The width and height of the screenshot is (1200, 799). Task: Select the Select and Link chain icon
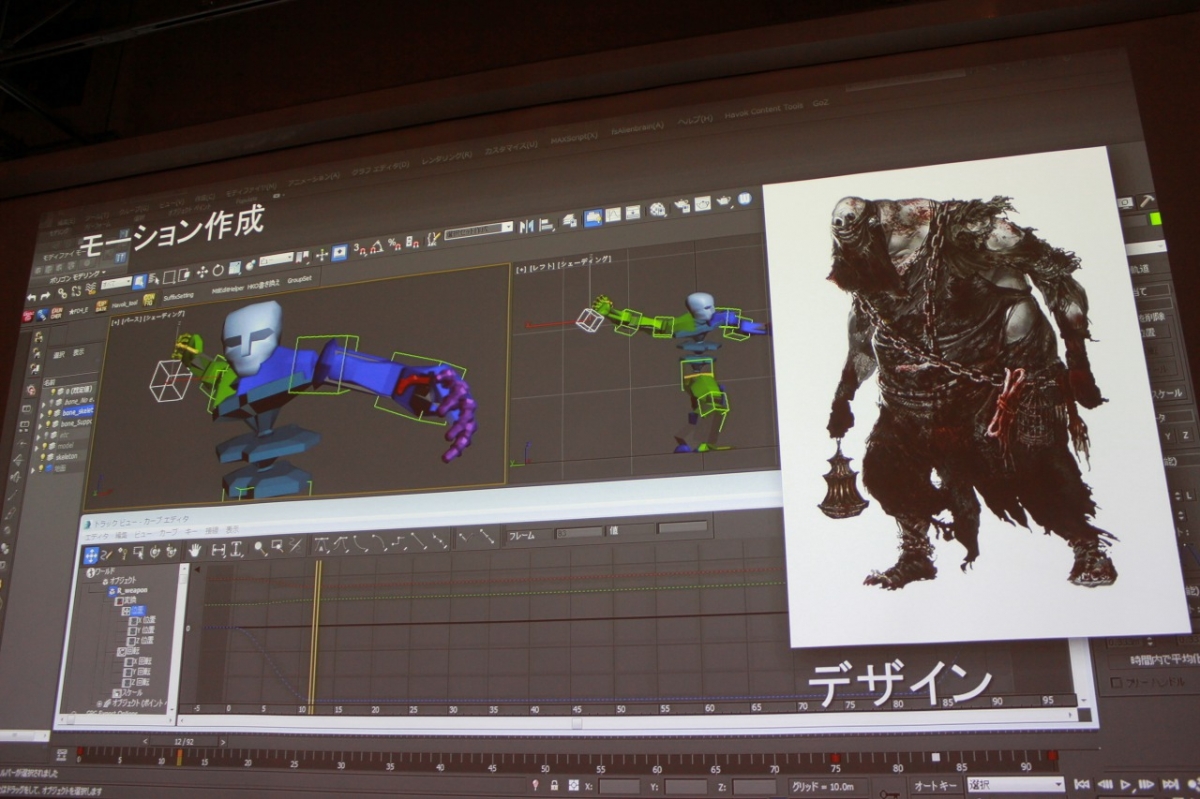click(62, 293)
